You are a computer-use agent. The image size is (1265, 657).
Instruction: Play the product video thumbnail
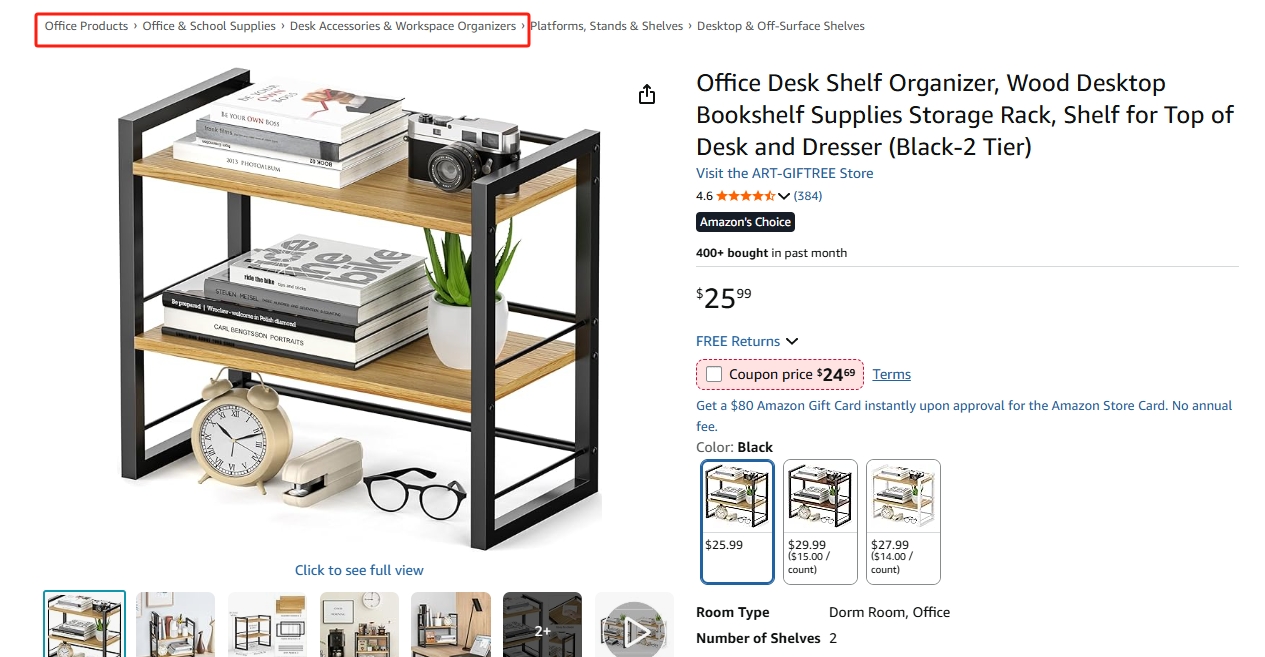coord(635,627)
